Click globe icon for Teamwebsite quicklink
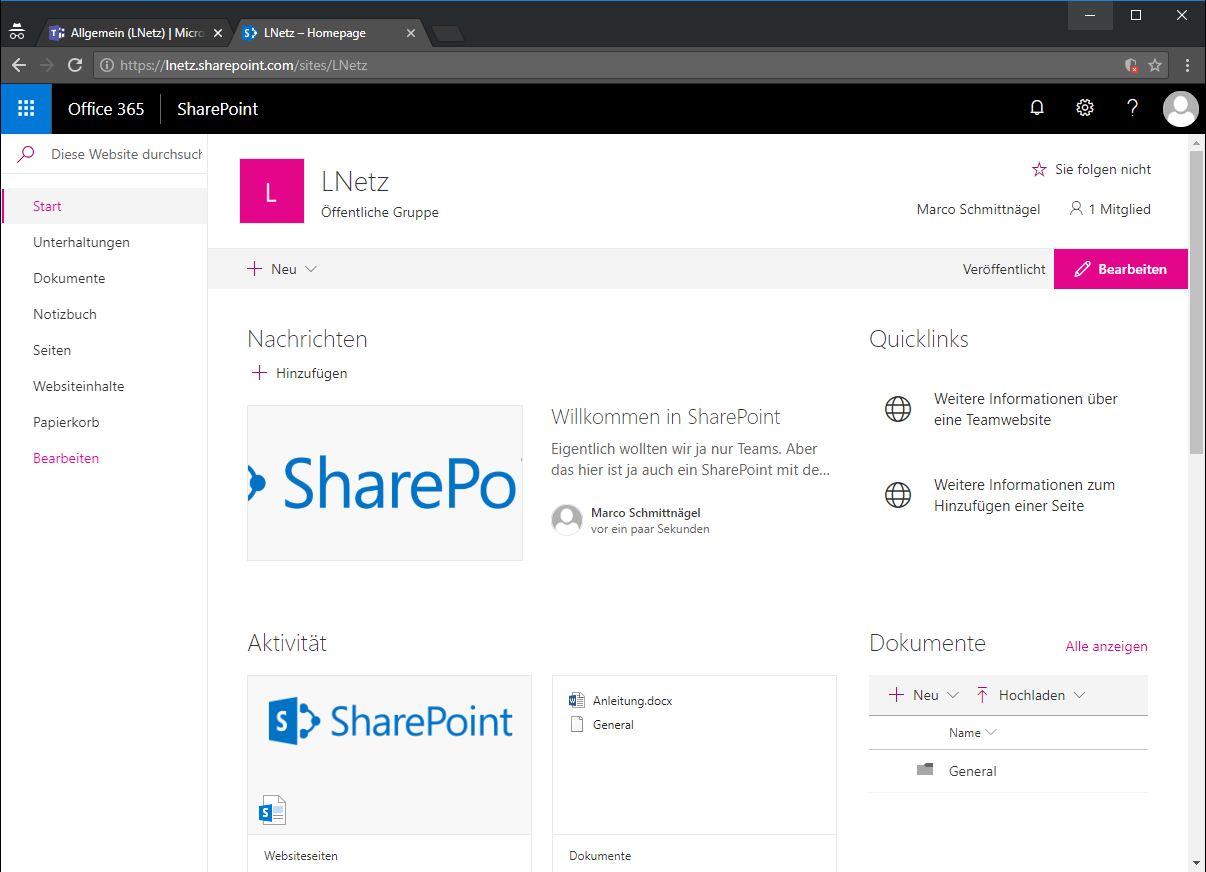The image size is (1206, 872). 898,409
